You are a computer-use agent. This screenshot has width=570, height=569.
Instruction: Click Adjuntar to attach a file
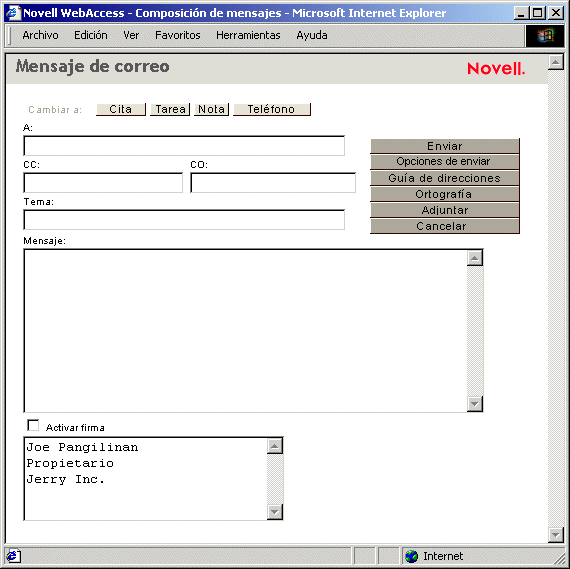445,210
